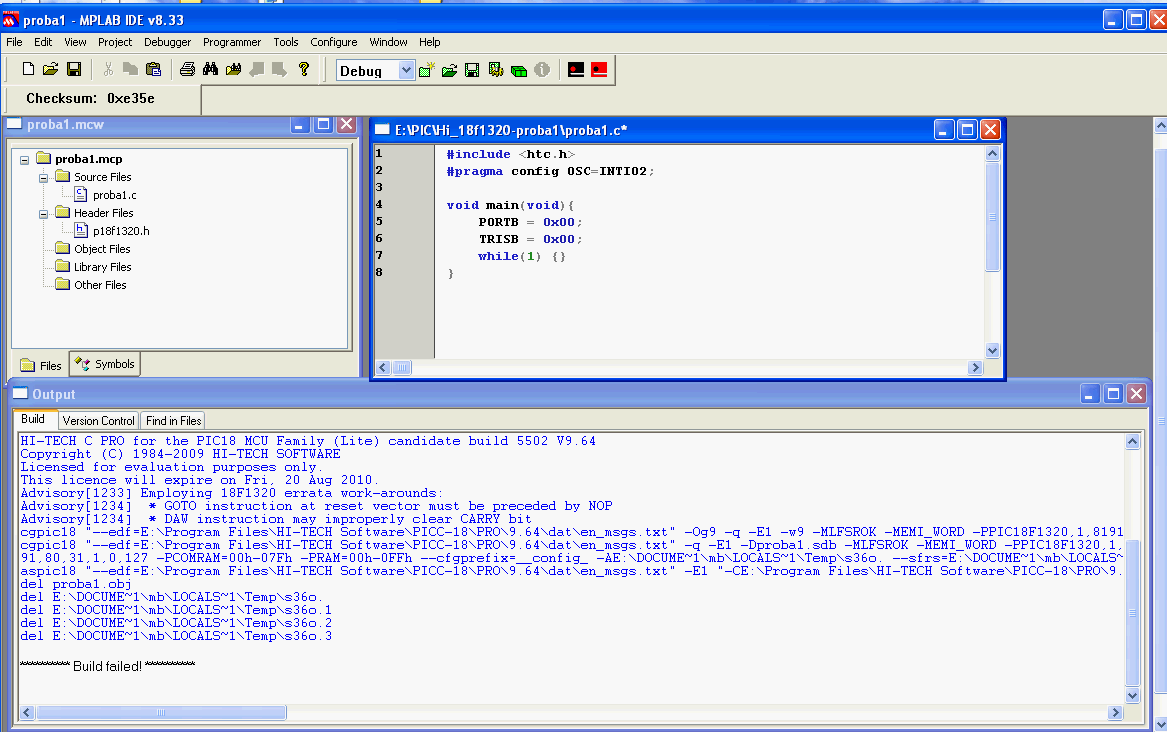Screen dimensions: 1167x732
Task: Click the New Project icon beside the Debug dropdown
Action: coord(426,70)
